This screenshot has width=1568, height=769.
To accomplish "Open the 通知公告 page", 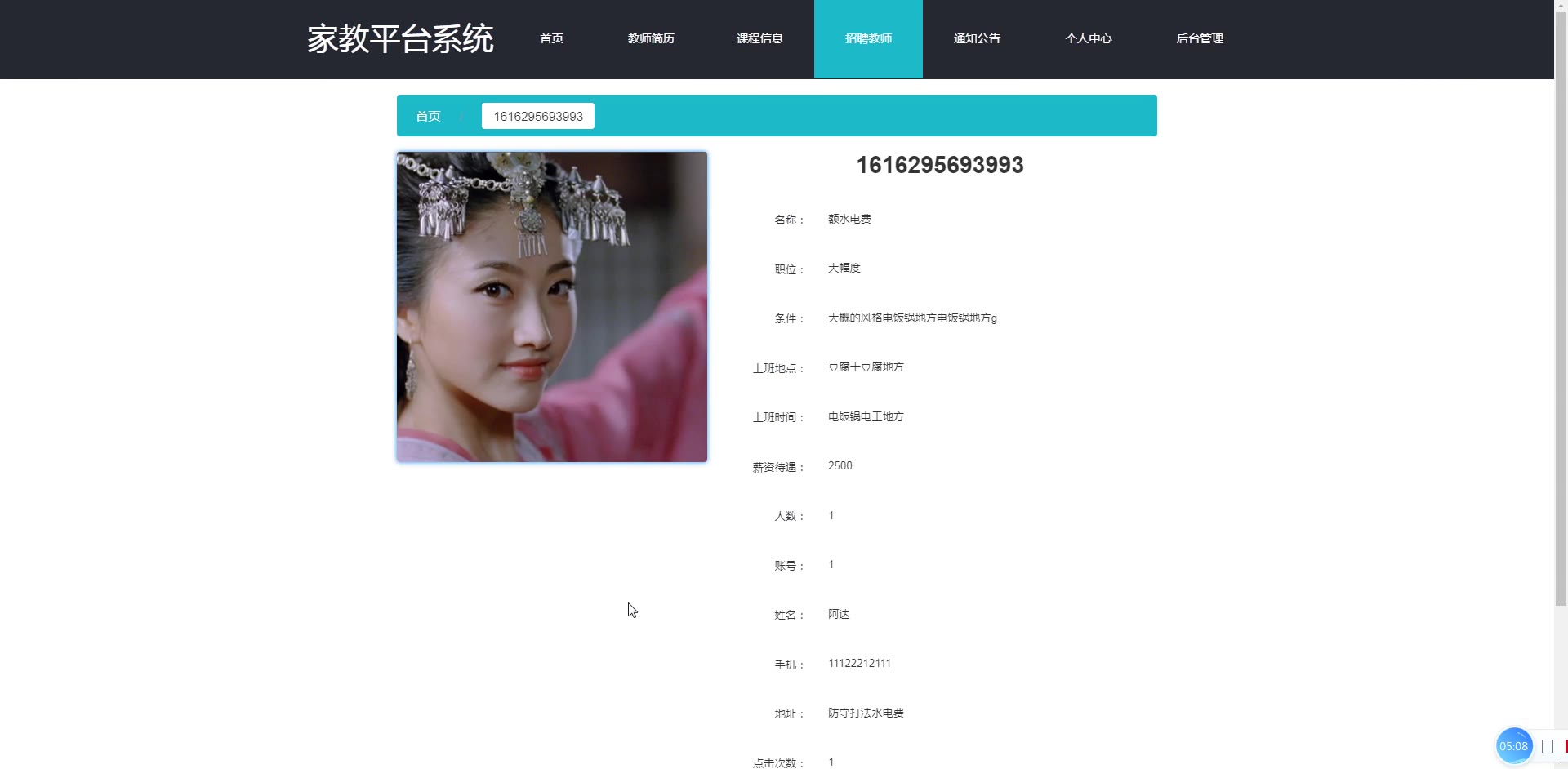I will tap(977, 38).
